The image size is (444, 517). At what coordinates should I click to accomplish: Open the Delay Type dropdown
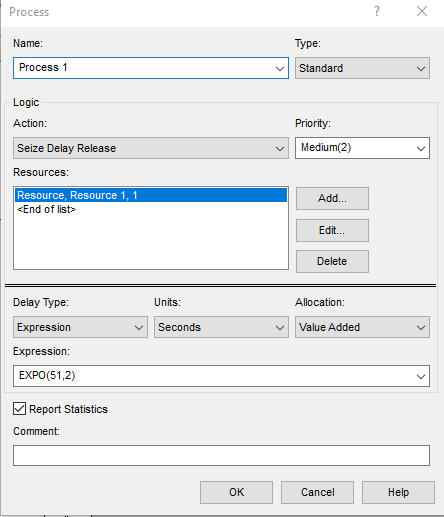pyautogui.click(x=80, y=327)
